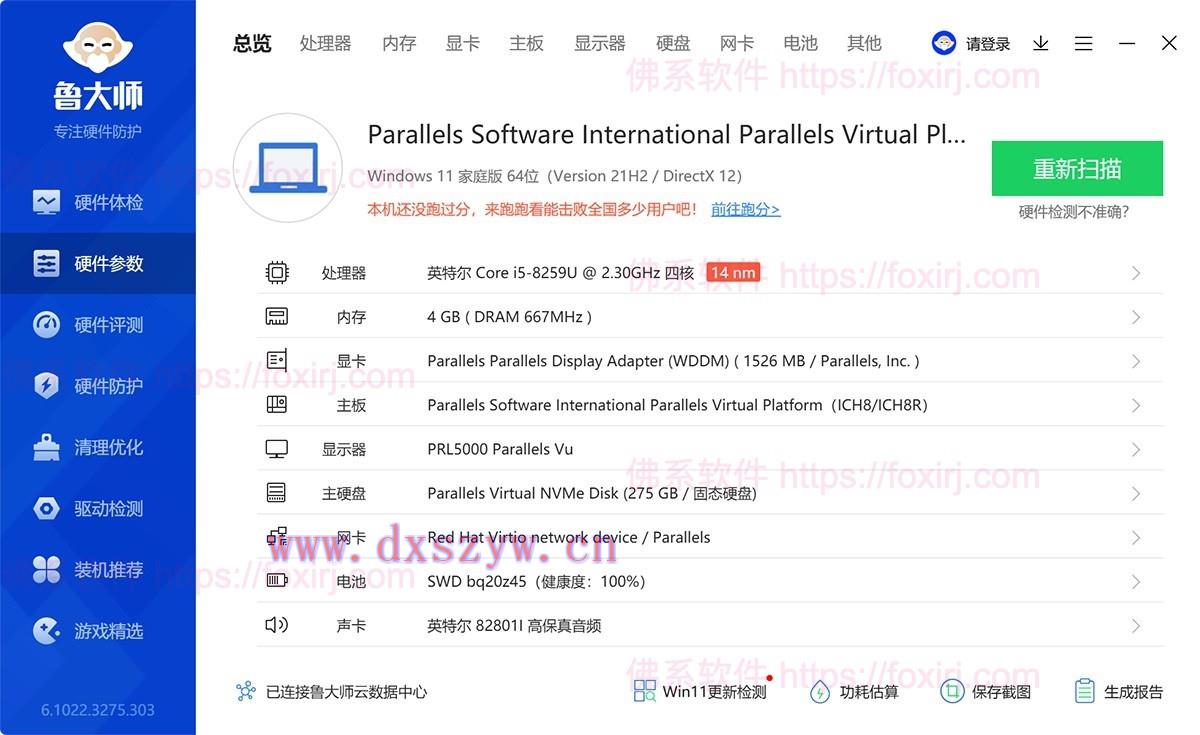
Task: Select the 英特尔 Core i5-8259U text
Action: 560,273
